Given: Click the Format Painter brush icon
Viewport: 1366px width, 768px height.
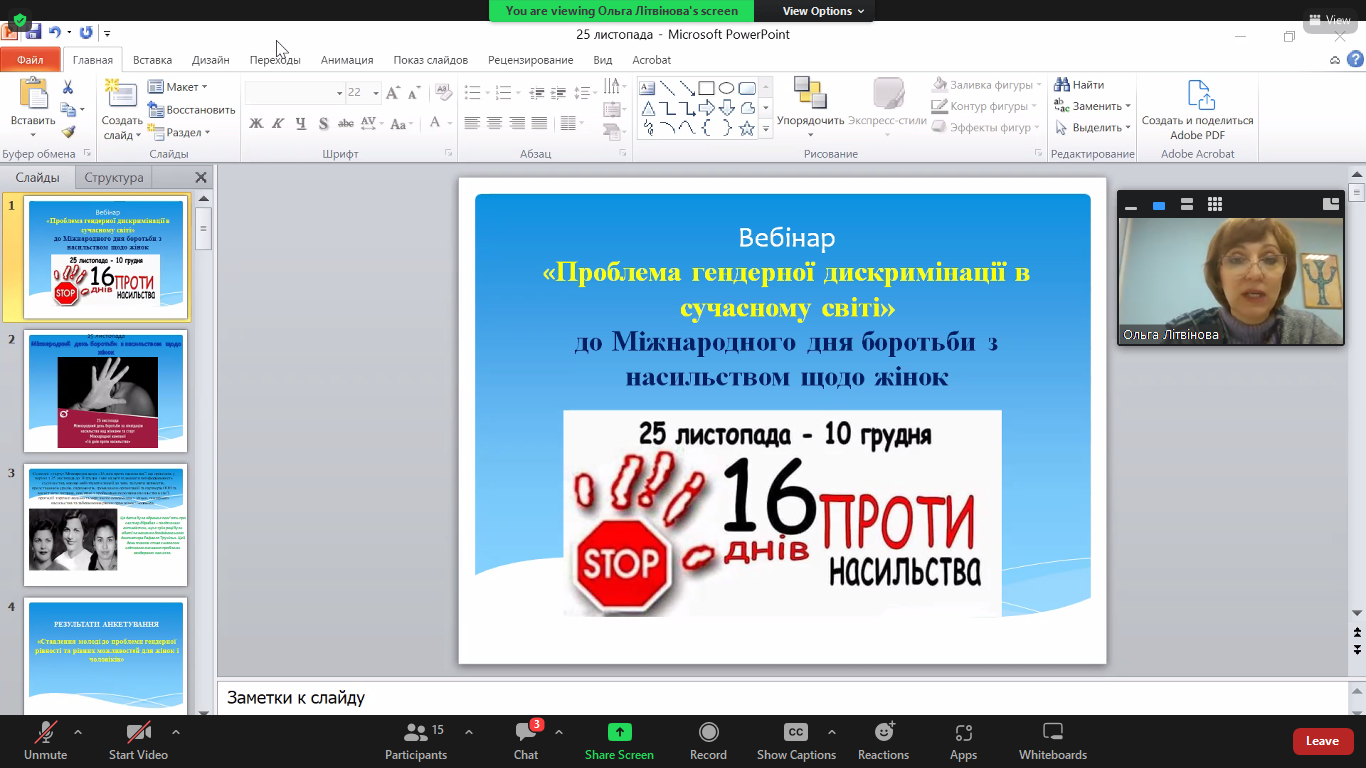Looking at the screenshot, I should (x=68, y=132).
